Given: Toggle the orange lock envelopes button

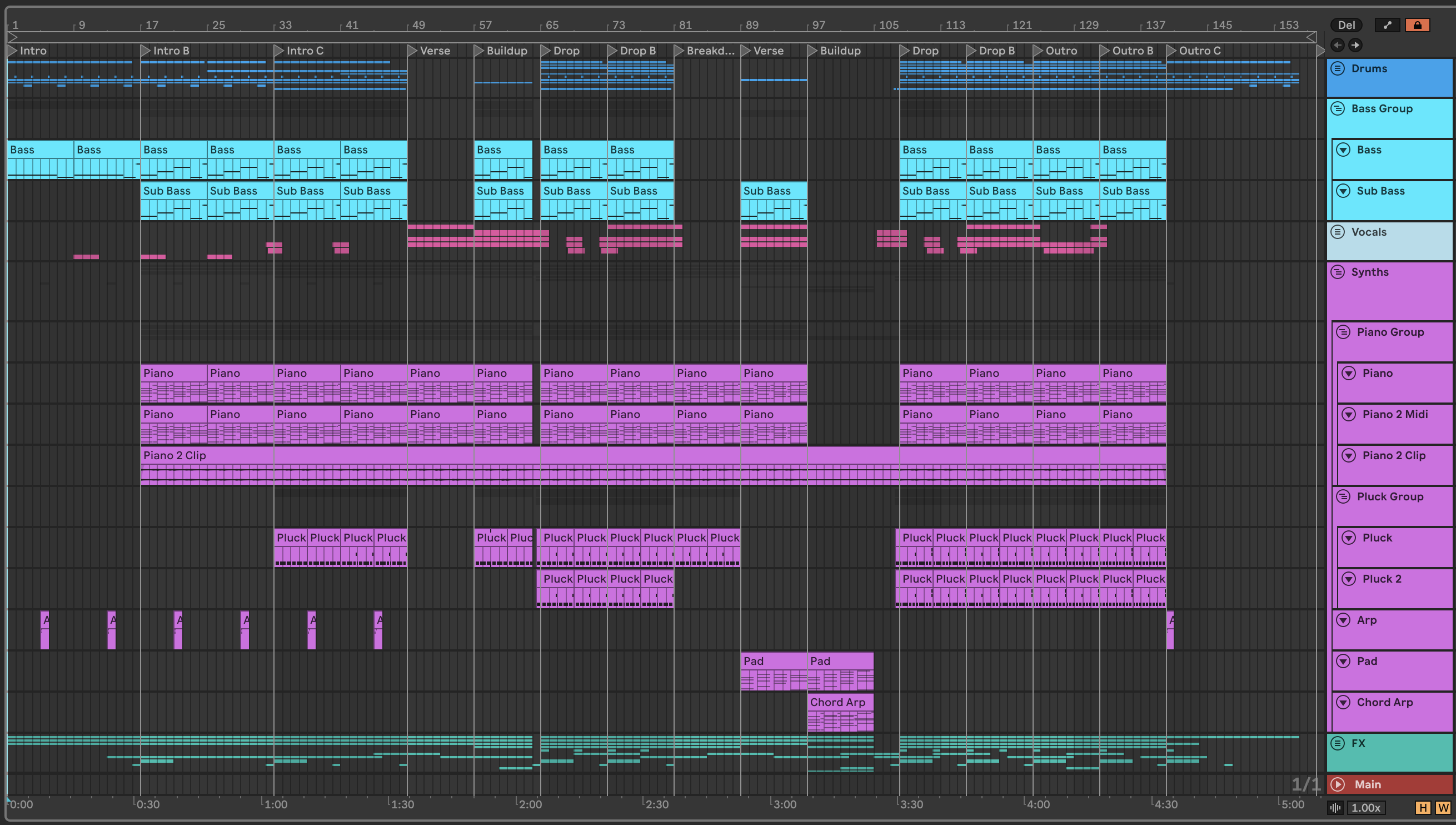Looking at the screenshot, I should [1417, 25].
